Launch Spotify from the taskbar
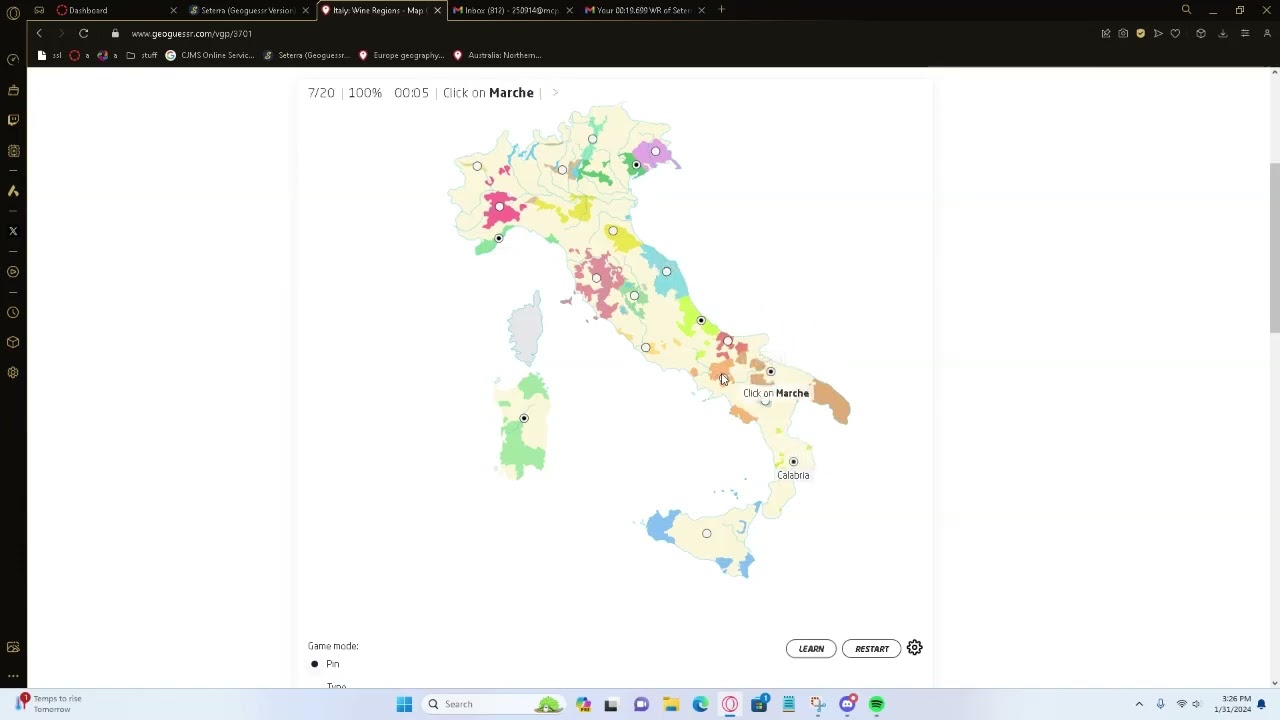 (x=877, y=704)
